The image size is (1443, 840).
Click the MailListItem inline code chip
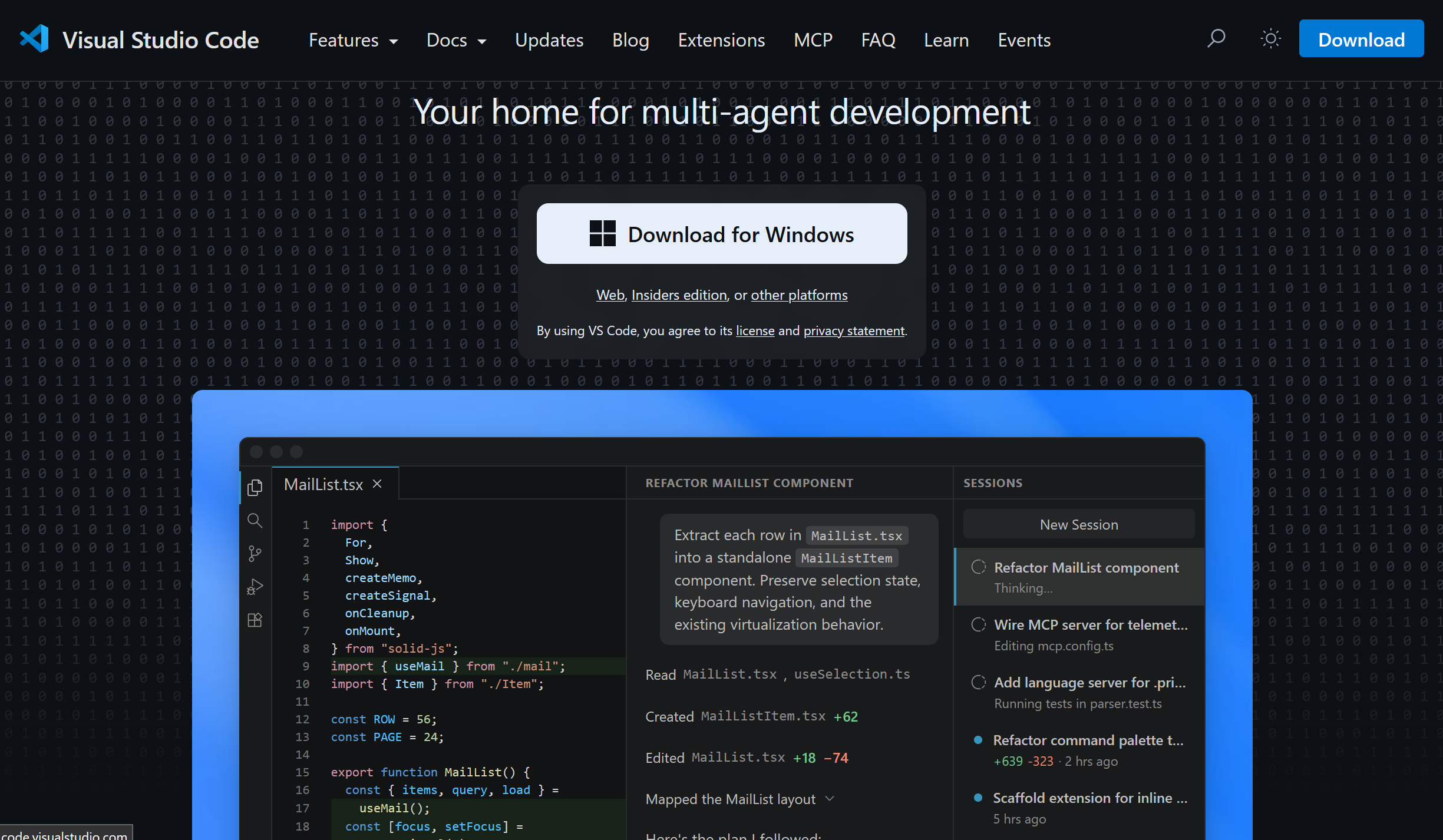tap(846, 558)
